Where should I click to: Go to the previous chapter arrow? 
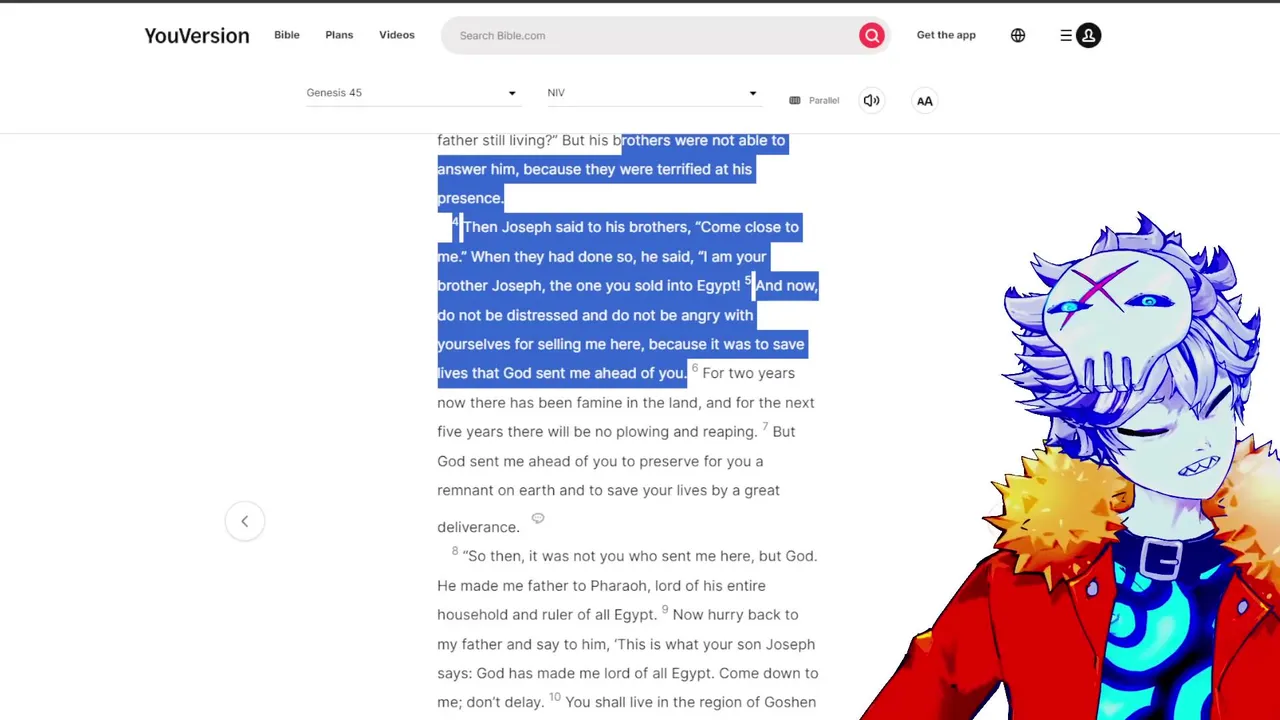(x=245, y=521)
